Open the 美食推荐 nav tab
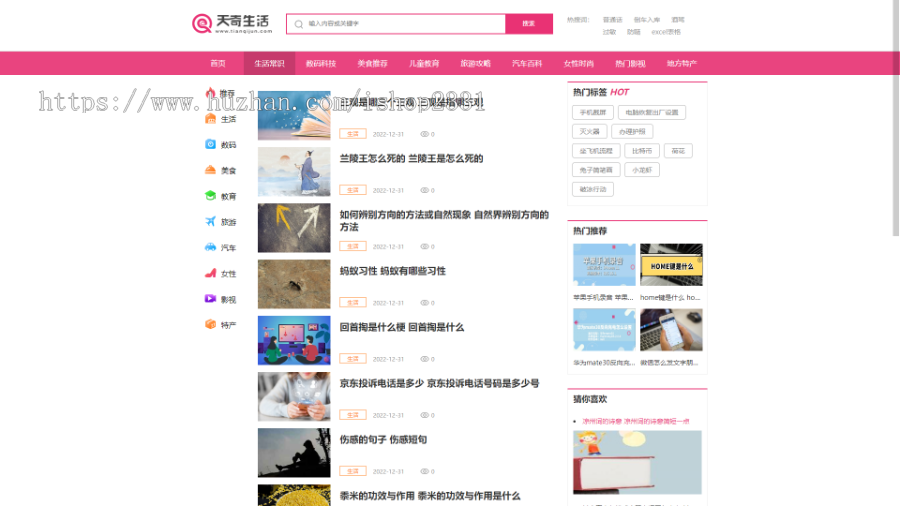Screen dimensions: 900x506 pos(373,64)
